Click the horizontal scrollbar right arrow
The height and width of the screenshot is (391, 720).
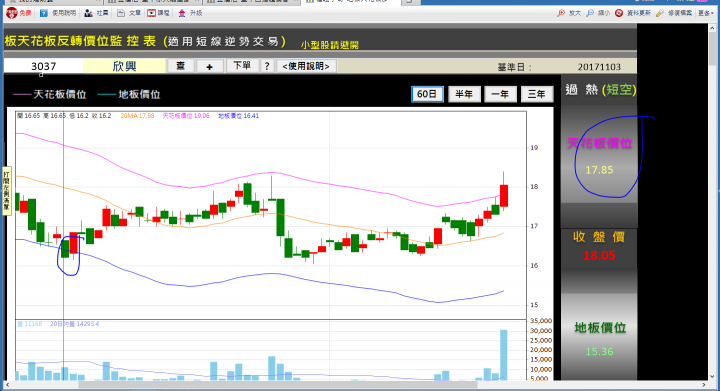[703, 385]
